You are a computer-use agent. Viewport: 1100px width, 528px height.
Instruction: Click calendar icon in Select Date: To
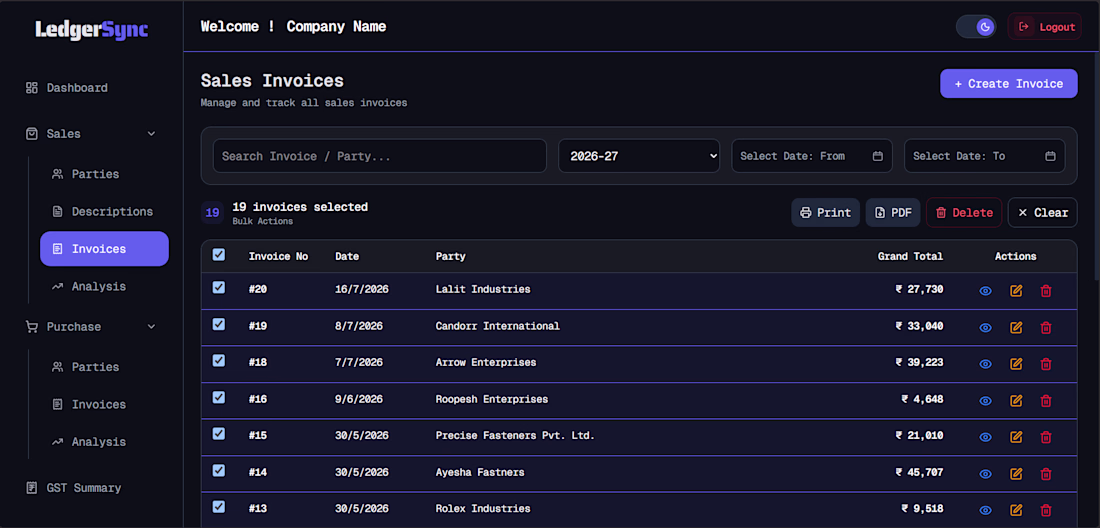[1050, 156]
